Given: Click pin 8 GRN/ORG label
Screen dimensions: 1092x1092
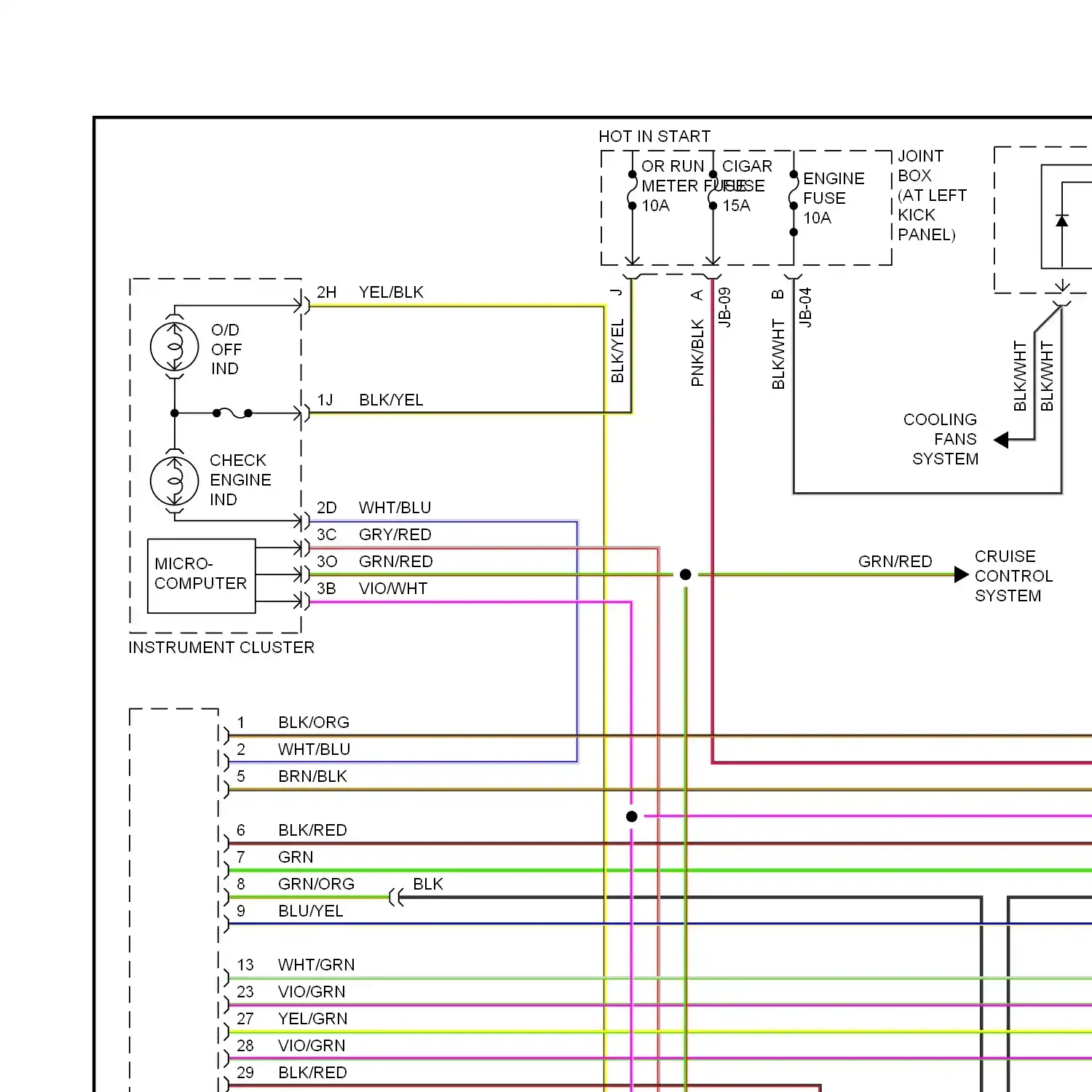Looking at the screenshot, I should pos(295,885).
